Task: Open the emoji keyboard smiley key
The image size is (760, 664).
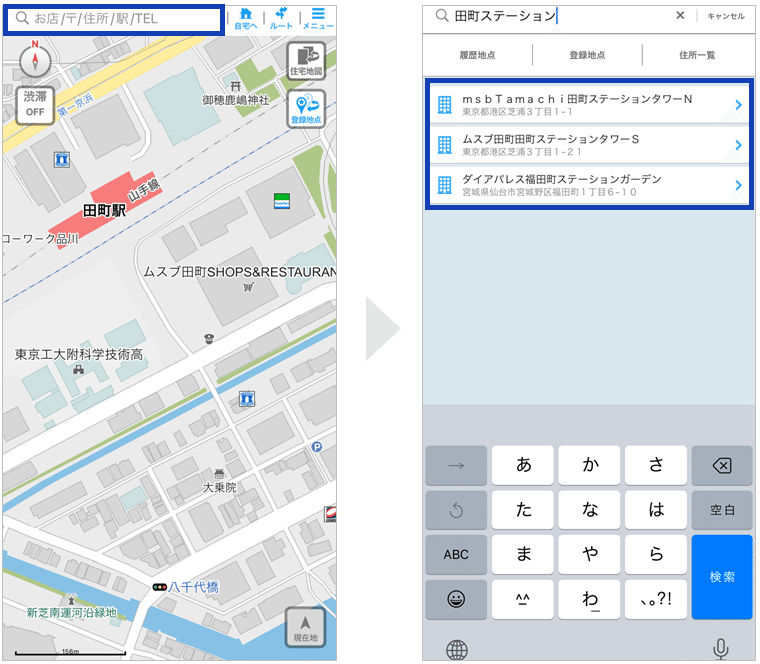Action: pyautogui.click(x=456, y=600)
